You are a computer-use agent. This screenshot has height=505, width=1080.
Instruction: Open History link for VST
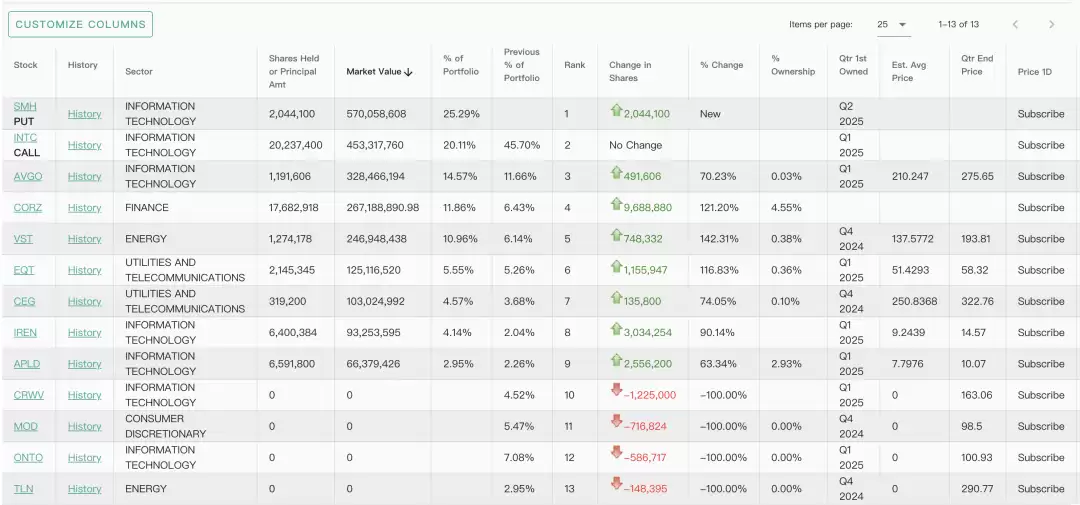(x=84, y=239)
